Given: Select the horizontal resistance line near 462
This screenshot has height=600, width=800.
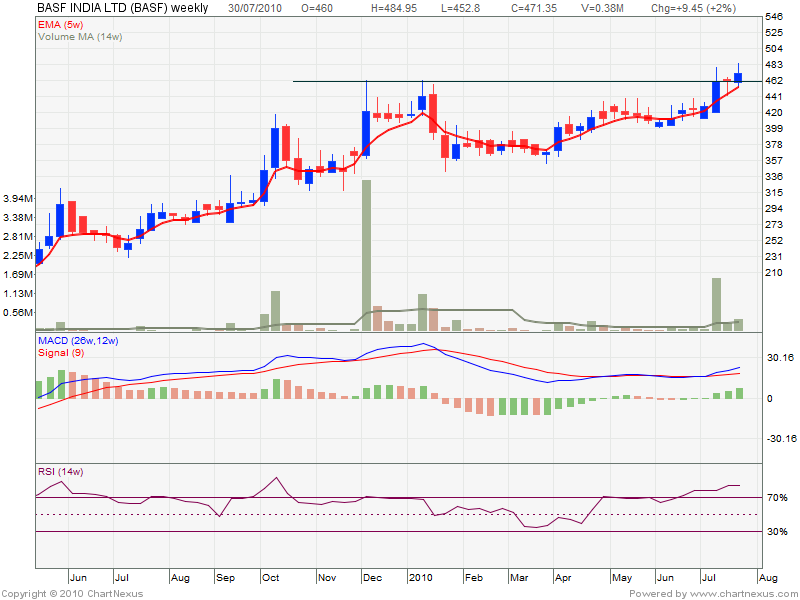Looking at the screenshot, I should pos(500,81).
